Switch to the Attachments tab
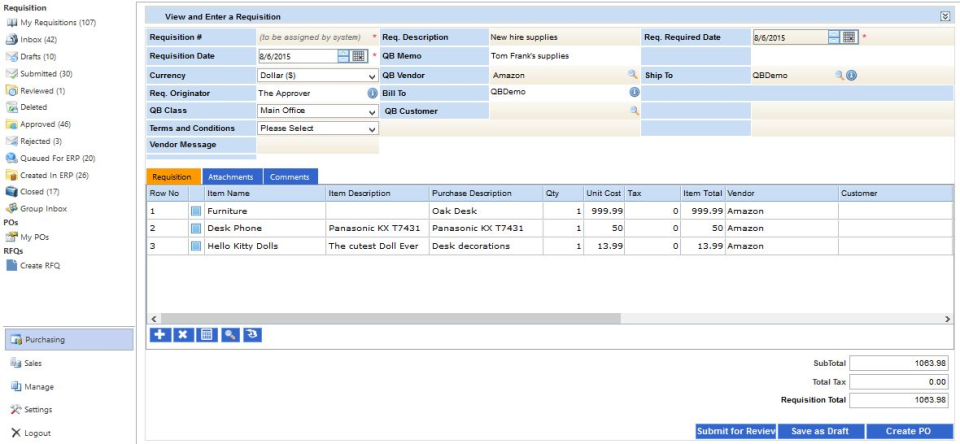960x444 pixels. click(231, 177)
